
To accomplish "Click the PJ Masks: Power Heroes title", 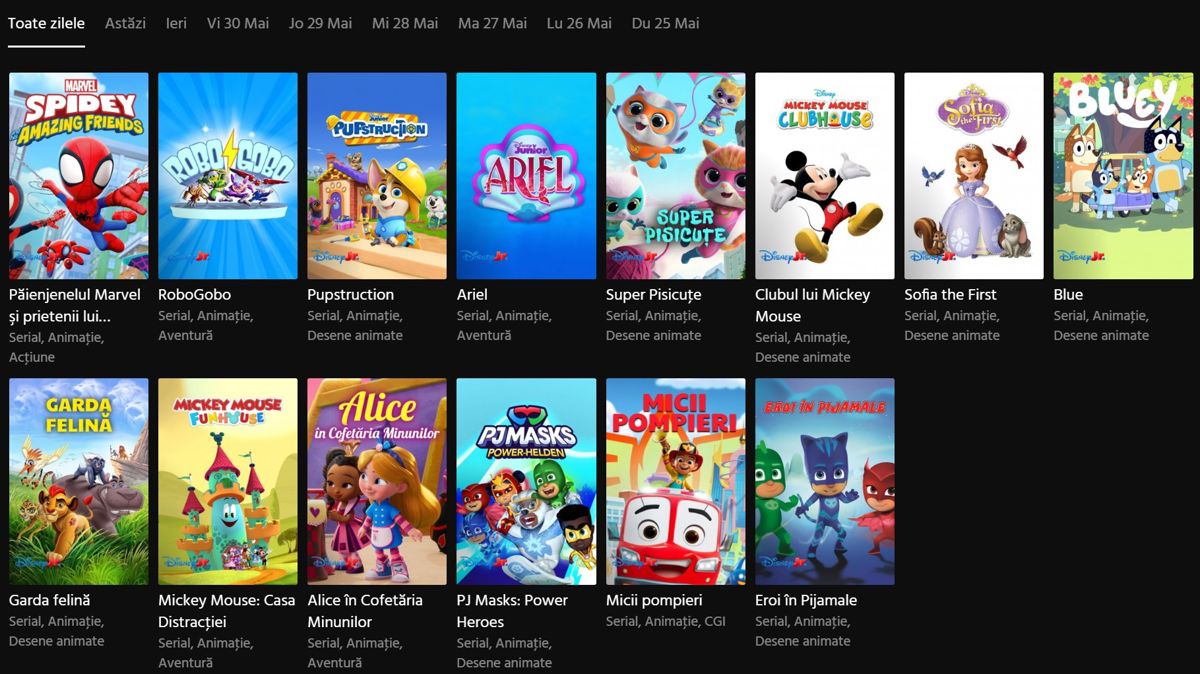I will [x=512, y=611].
